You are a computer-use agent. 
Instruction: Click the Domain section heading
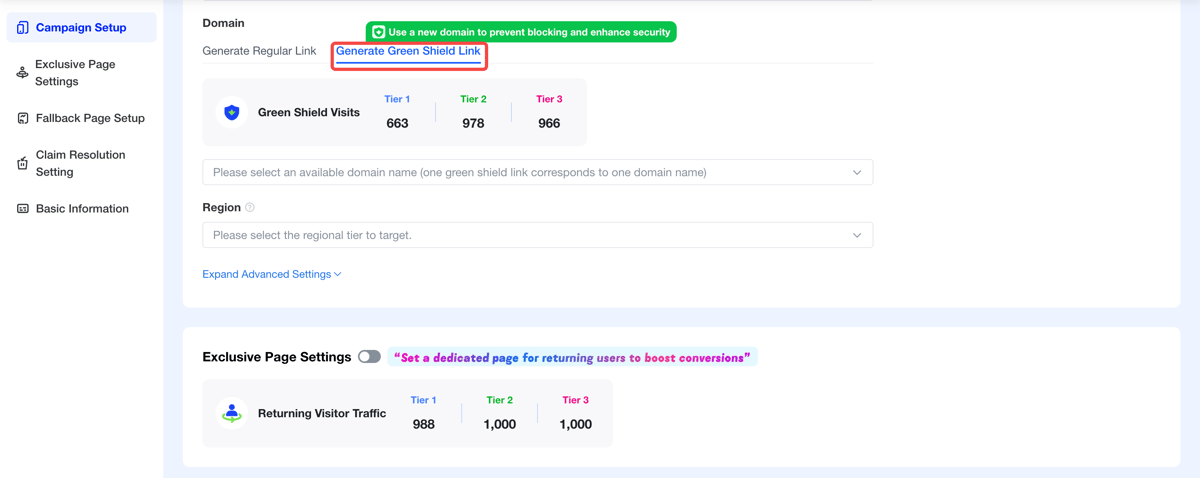(223, 23)
